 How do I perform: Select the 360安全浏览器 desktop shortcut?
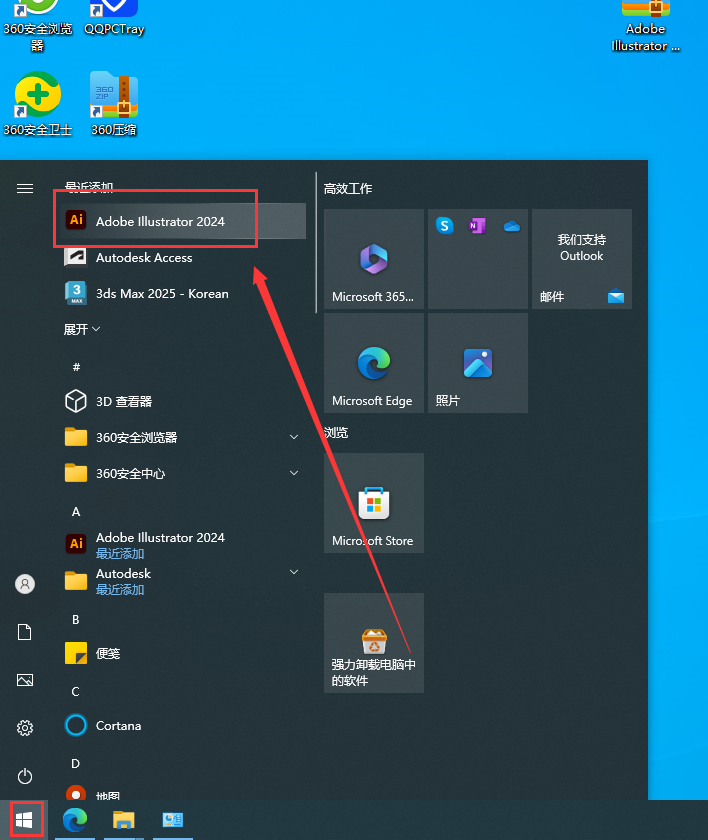[x=37, y=26]
